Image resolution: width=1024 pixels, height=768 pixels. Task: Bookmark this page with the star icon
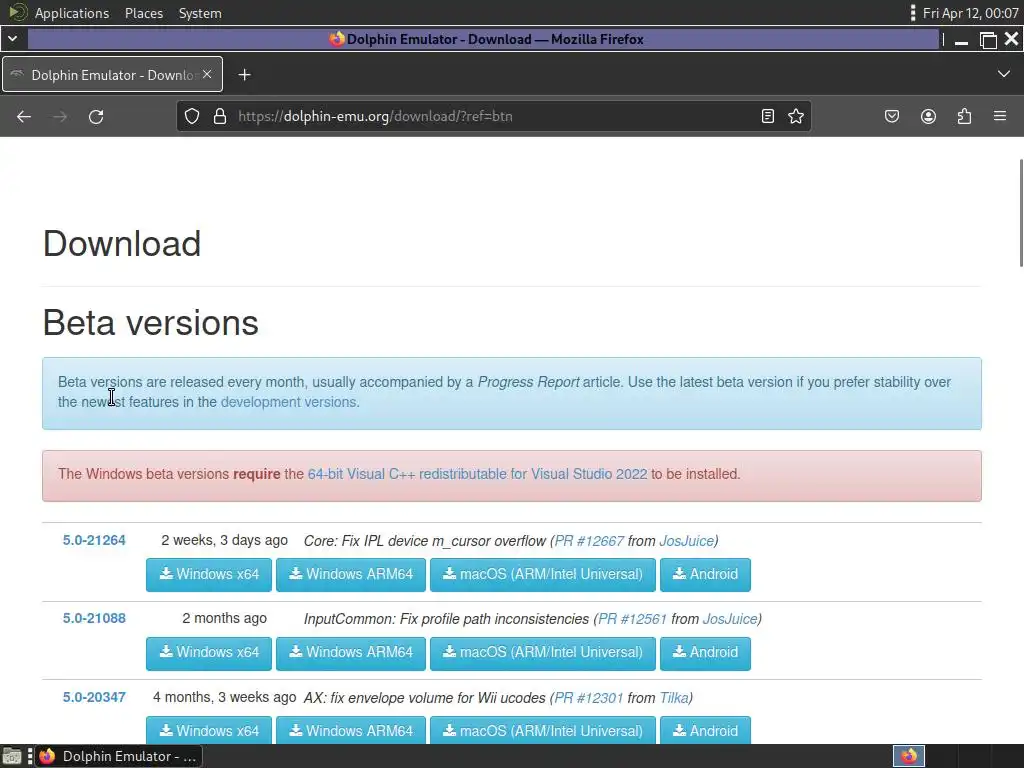point(795,116)
